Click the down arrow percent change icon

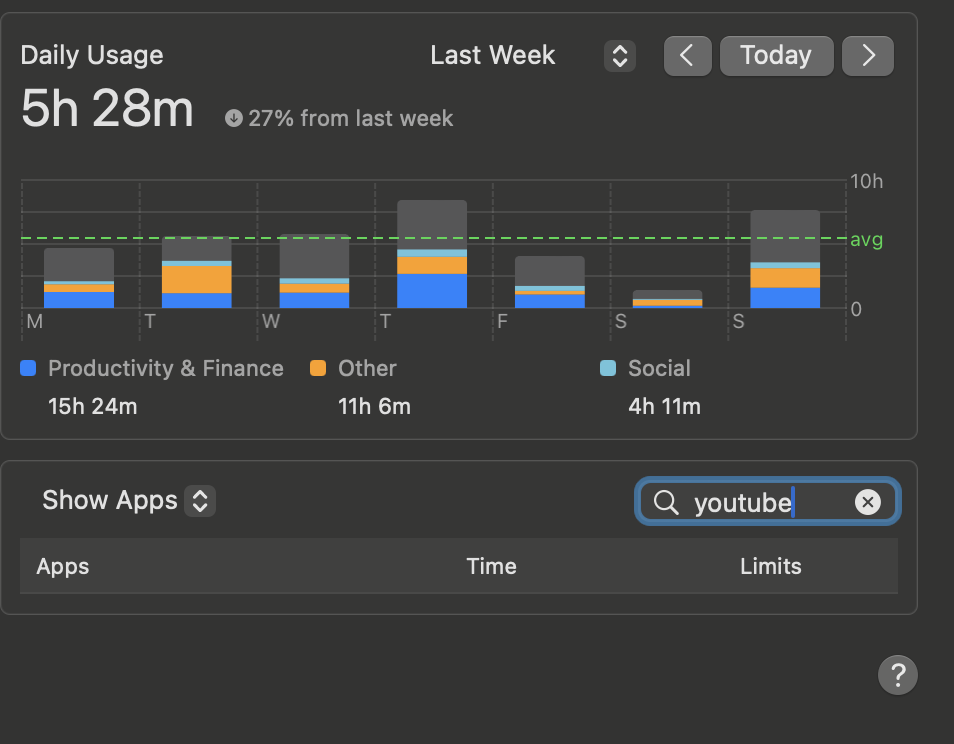coord(234,118)
